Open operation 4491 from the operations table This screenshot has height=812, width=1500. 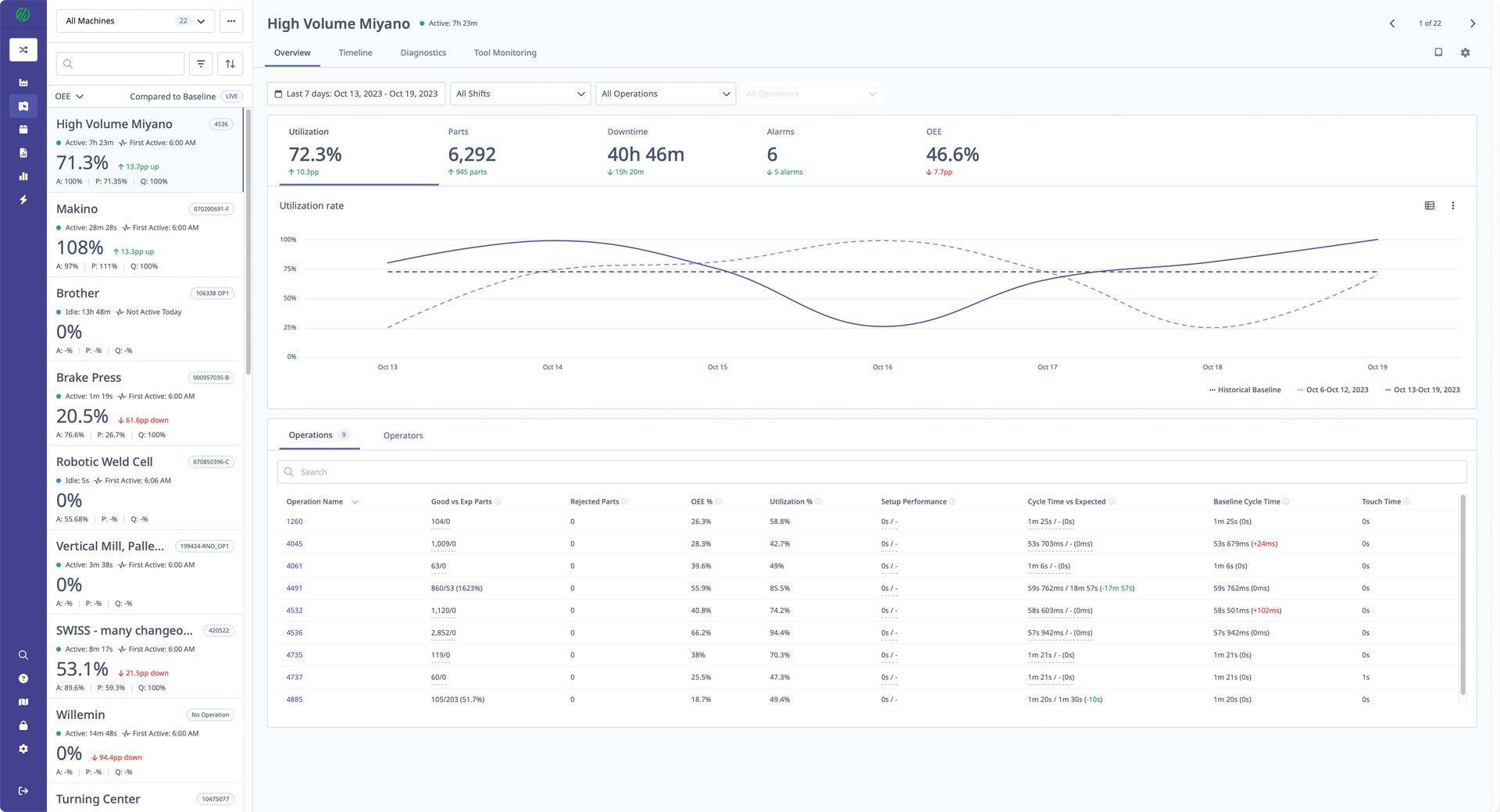click(295, 588)
